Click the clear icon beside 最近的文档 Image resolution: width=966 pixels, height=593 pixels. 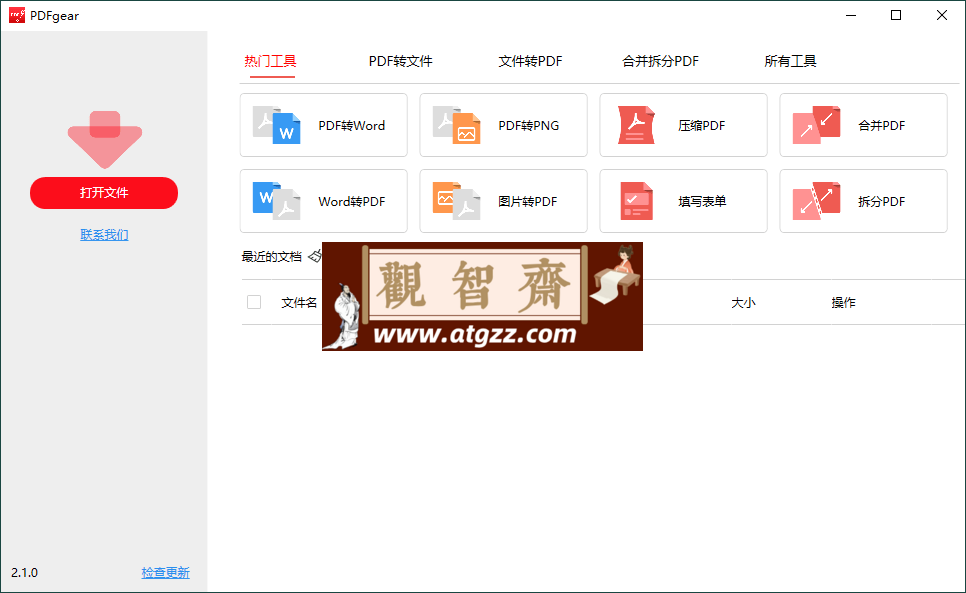coord(315,256)
